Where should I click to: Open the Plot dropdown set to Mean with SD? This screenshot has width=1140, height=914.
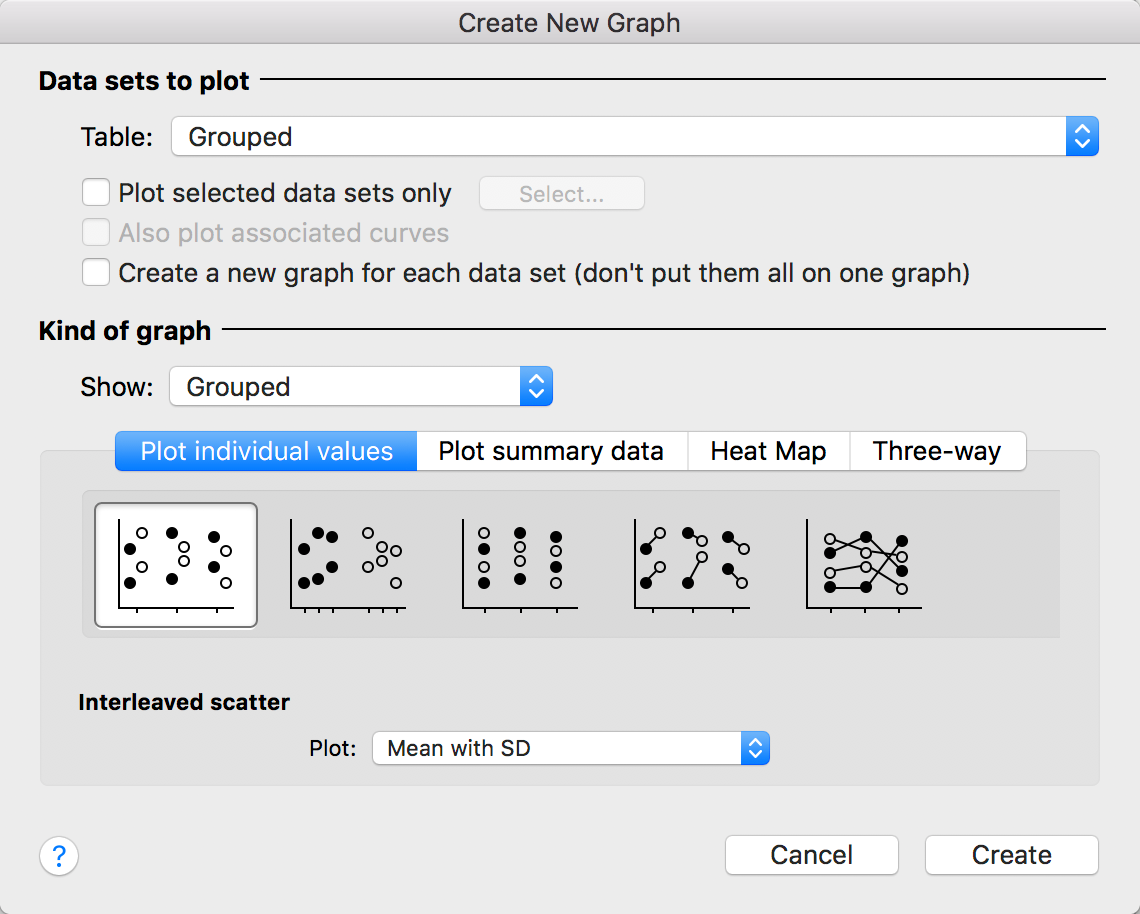pyautogui.click(x=570, y=748)
